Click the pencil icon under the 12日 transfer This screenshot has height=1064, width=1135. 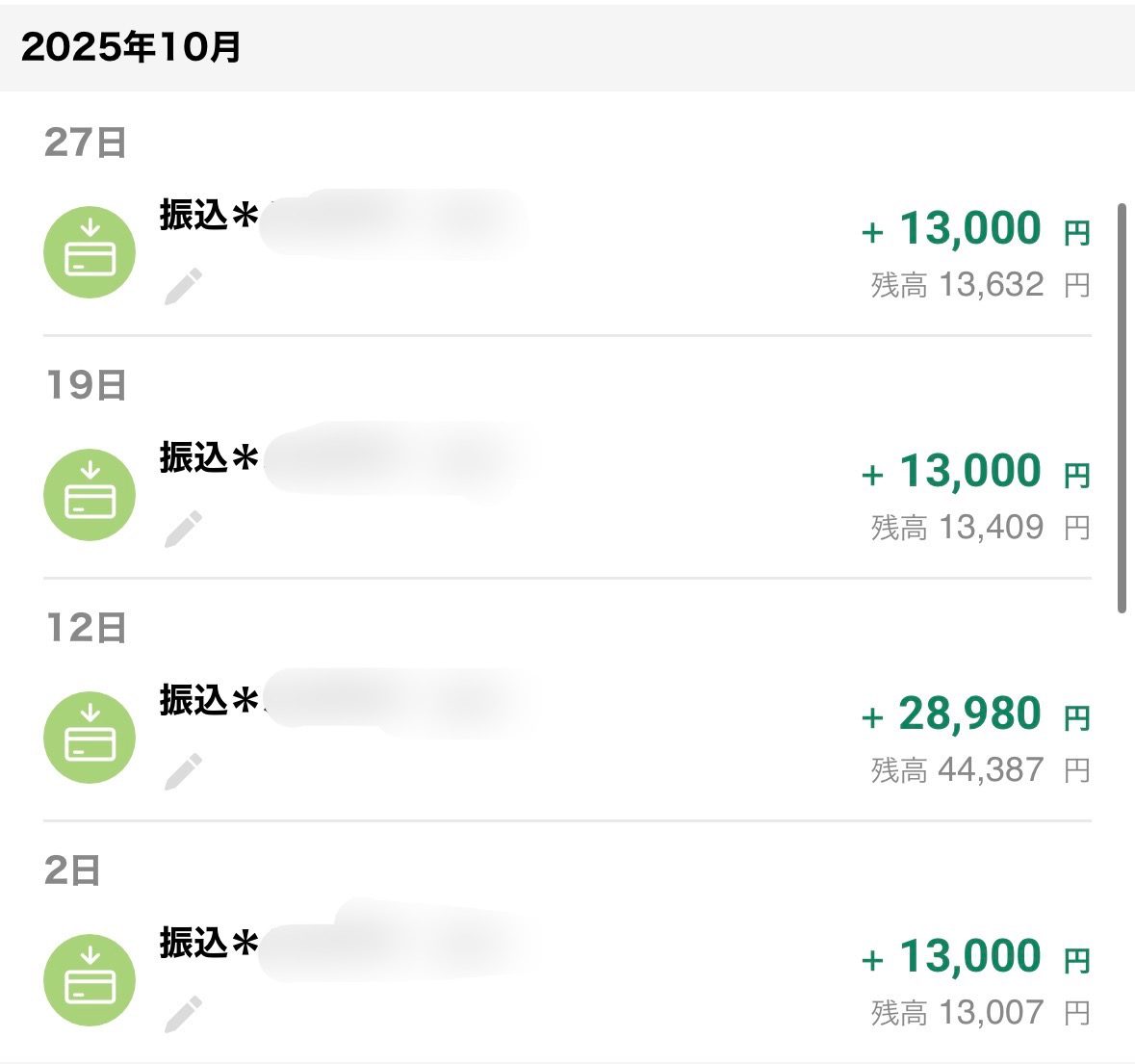tap(183, 772)
